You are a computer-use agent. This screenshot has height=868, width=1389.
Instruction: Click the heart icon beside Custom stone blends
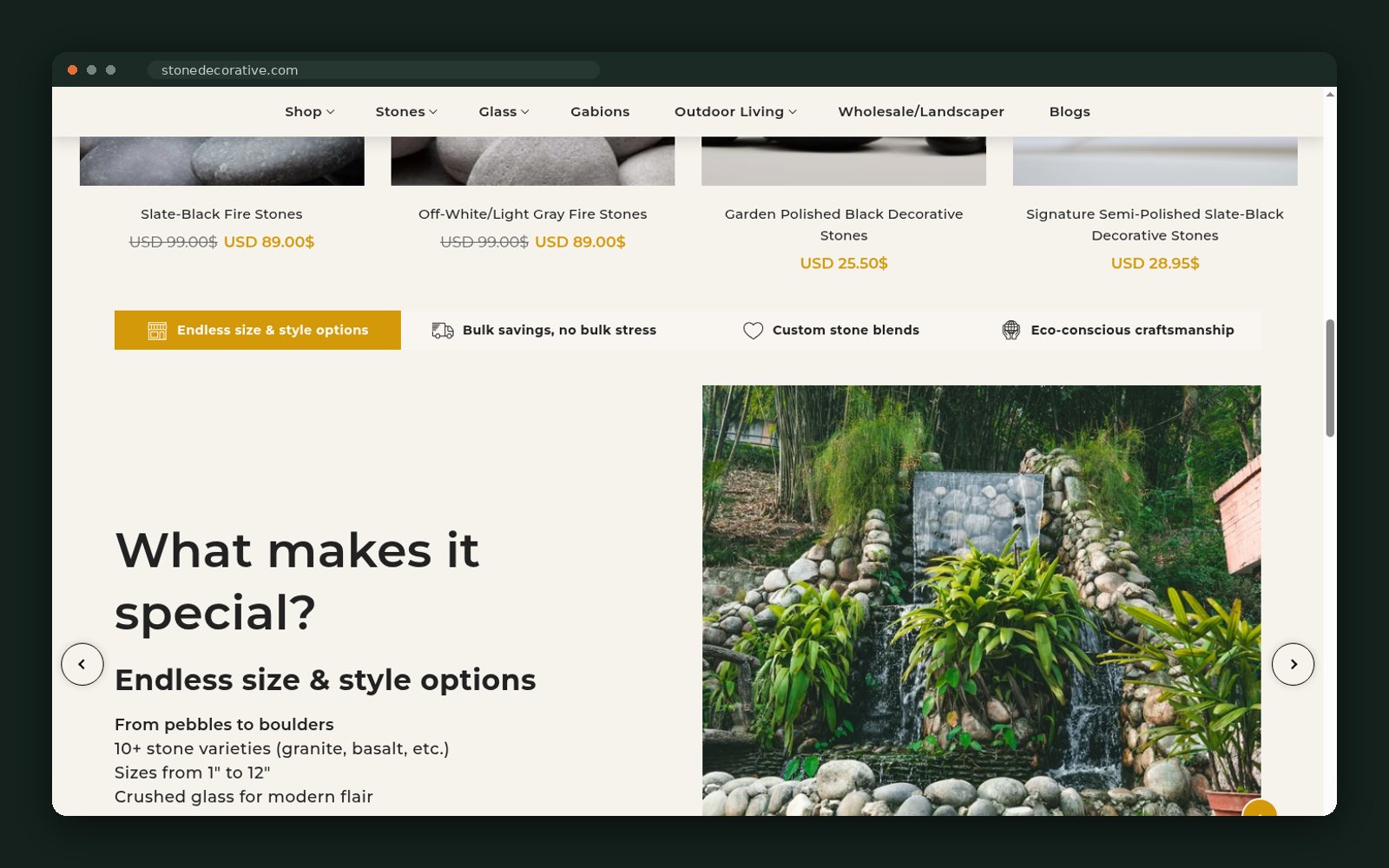pyautogui.click(x=753, y=331)
